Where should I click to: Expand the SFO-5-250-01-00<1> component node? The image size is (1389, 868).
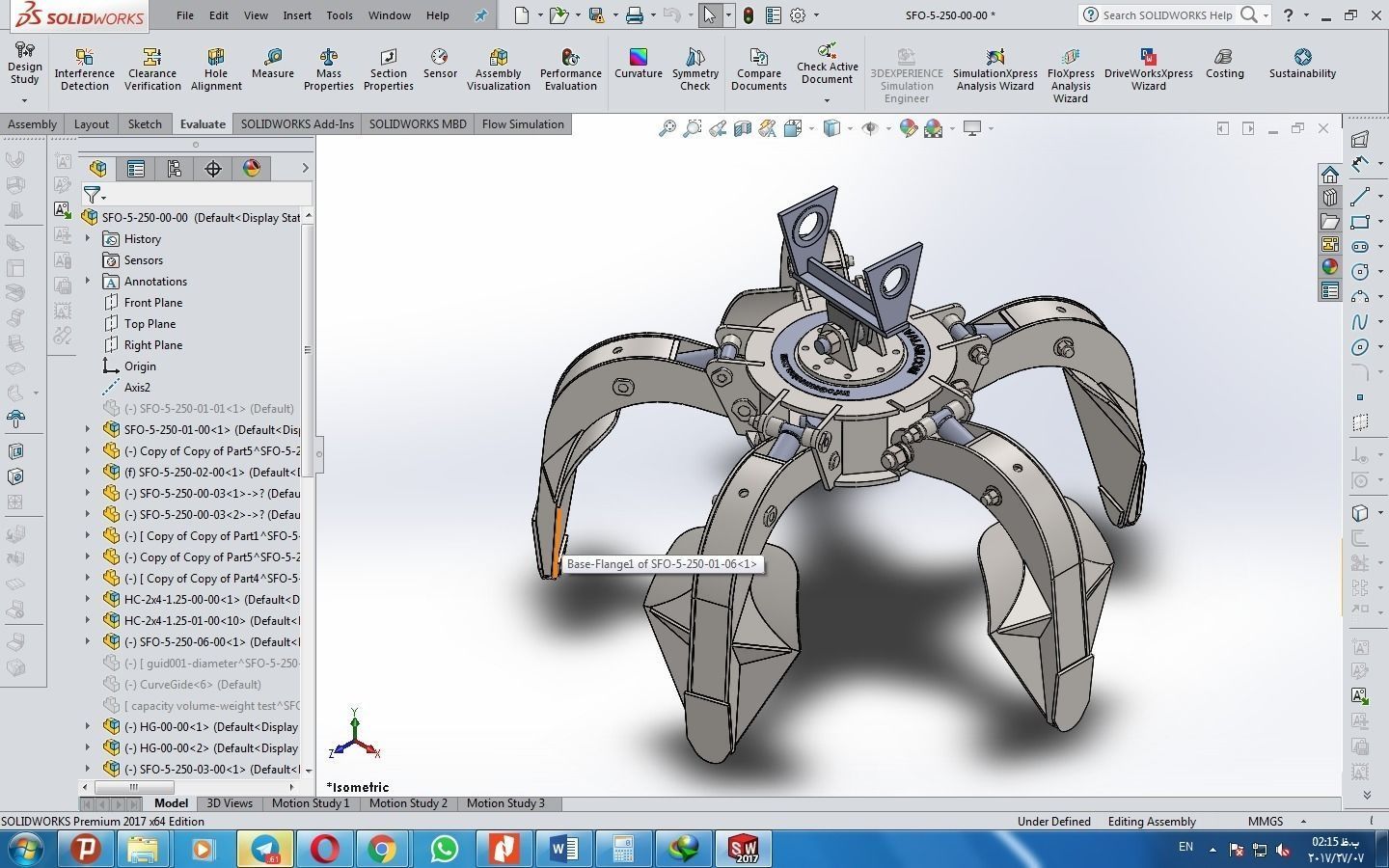pos(88,429)
